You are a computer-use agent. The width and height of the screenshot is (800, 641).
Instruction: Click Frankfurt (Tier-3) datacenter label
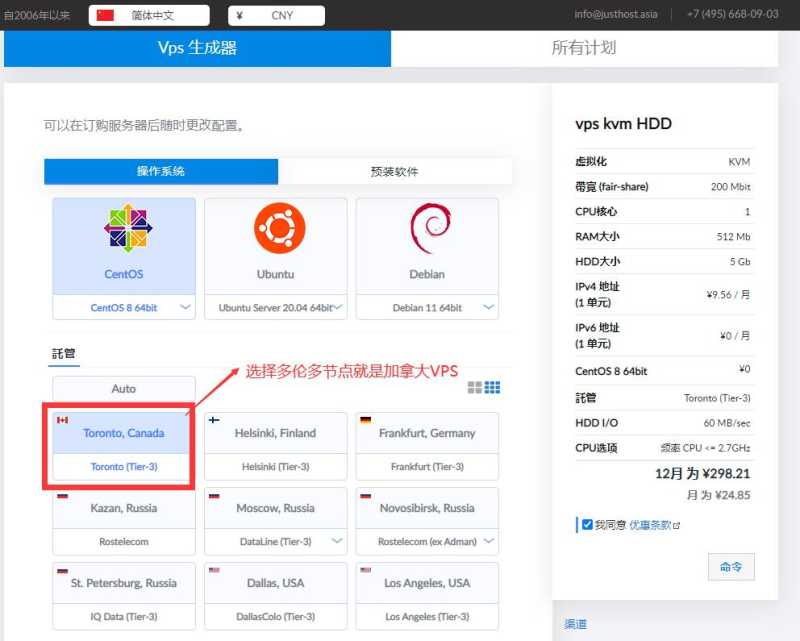427,466
